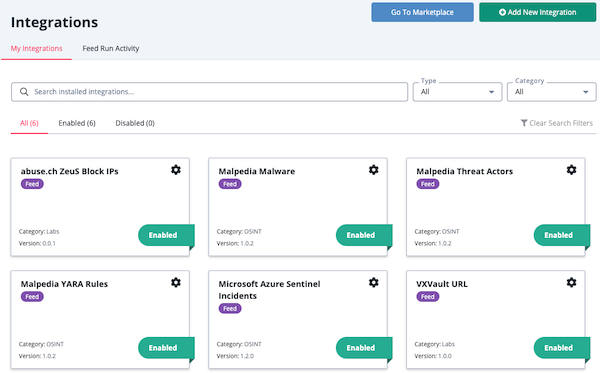Open gear on Microsoft Azure Sentinel Incidents card

(x=373, y=283)
